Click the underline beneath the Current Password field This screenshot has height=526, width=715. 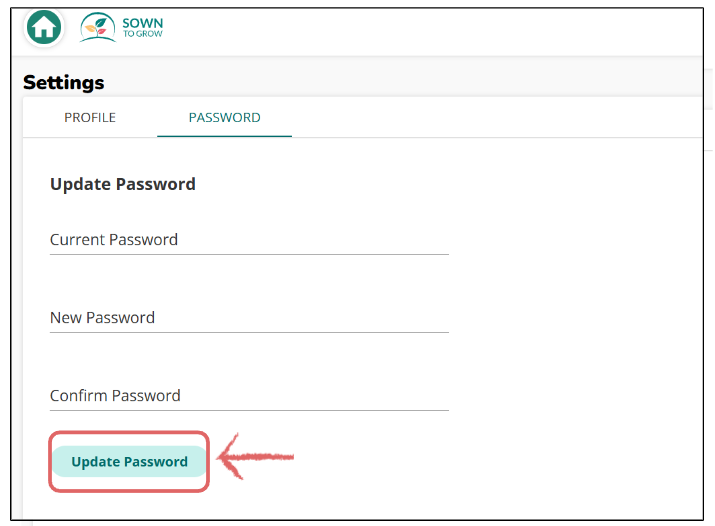coord(249,254)
